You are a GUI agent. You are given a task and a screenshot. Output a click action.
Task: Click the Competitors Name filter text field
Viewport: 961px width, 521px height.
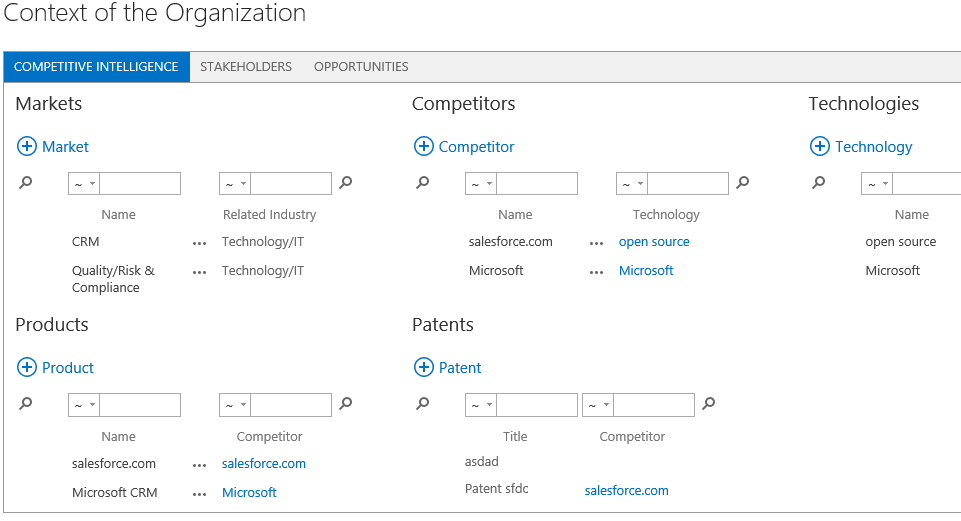tap(537, 183)
